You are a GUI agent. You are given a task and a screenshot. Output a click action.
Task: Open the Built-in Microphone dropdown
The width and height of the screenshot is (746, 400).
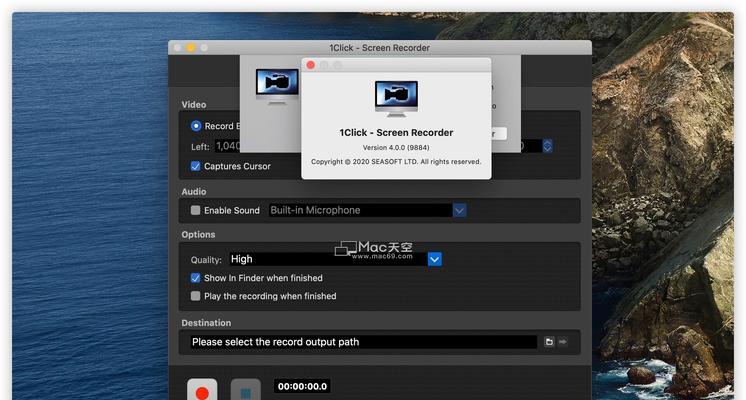point(459,210)
